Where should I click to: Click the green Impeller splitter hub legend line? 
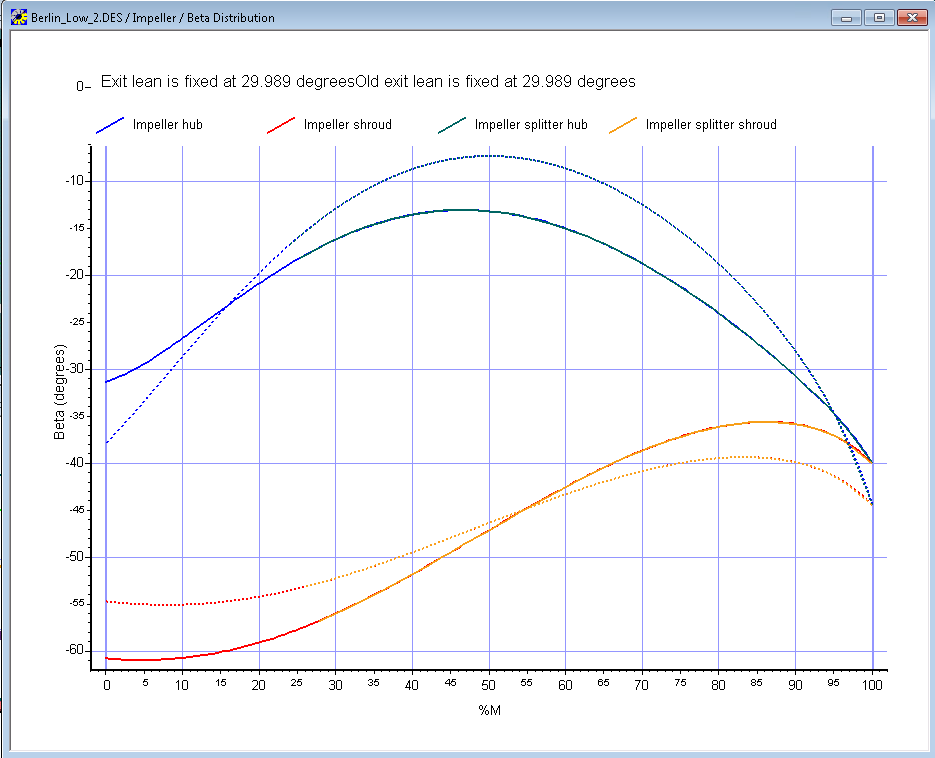click(x=452, y=125)
